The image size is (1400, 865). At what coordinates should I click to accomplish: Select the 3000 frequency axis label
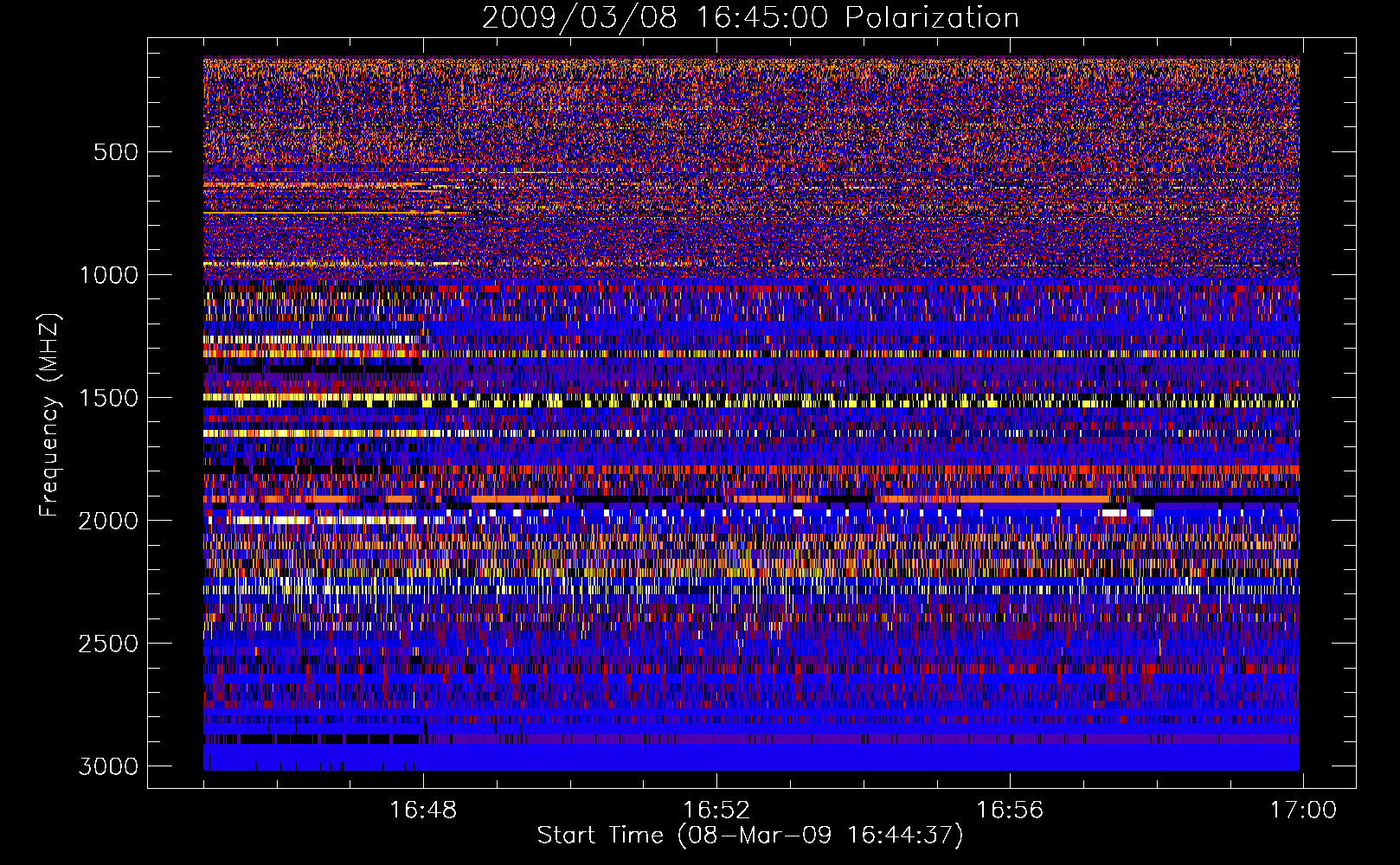[108, 766]
